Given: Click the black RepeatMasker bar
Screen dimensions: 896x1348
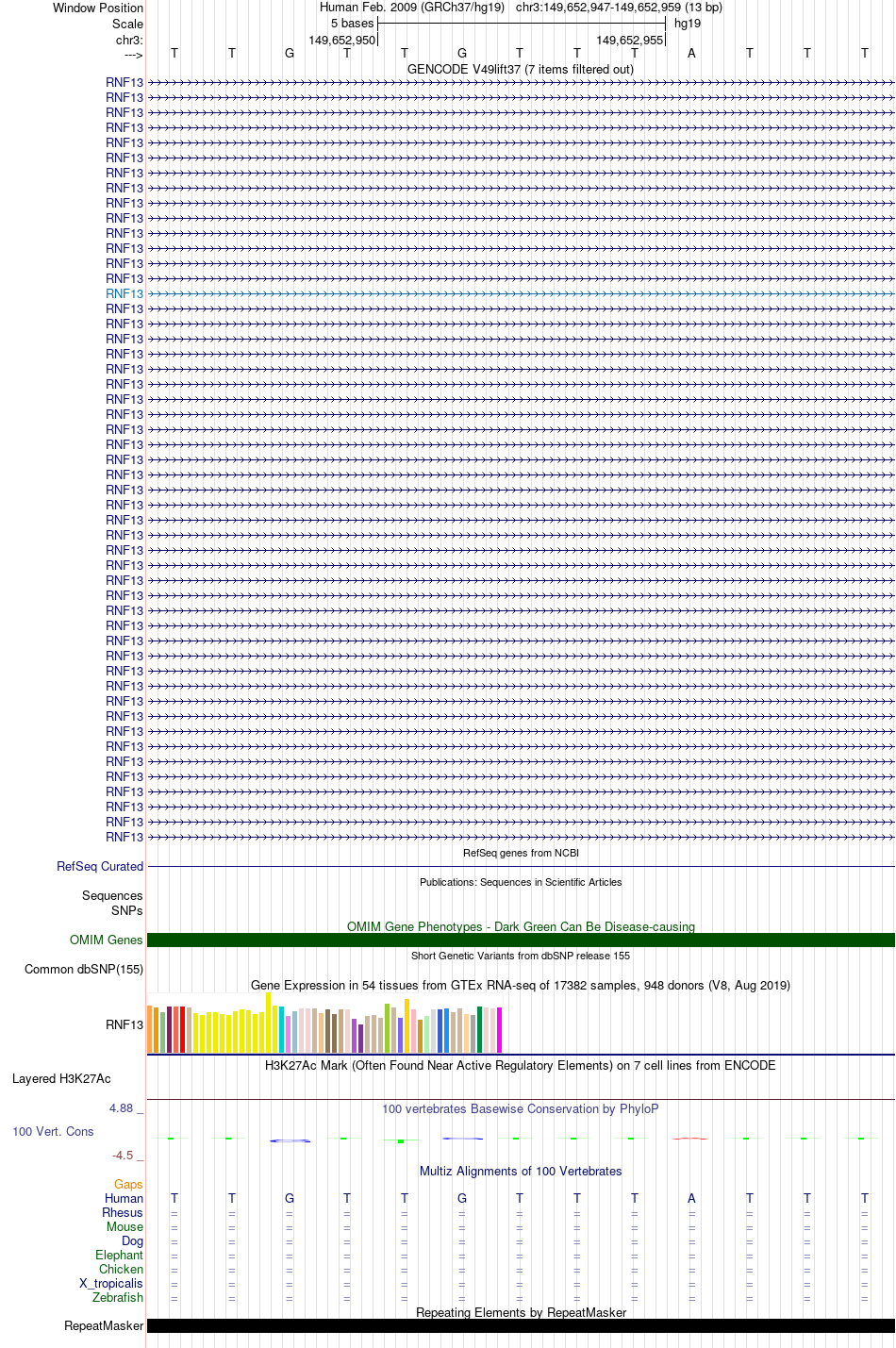Looking at the screenshot, I should [x=521, y=1325].
